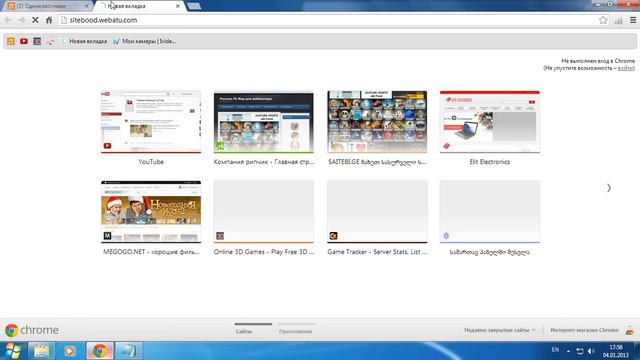Bookmark this page with the star icon
The height and width of the screenshot is (360, 640).
coord(603,20)
